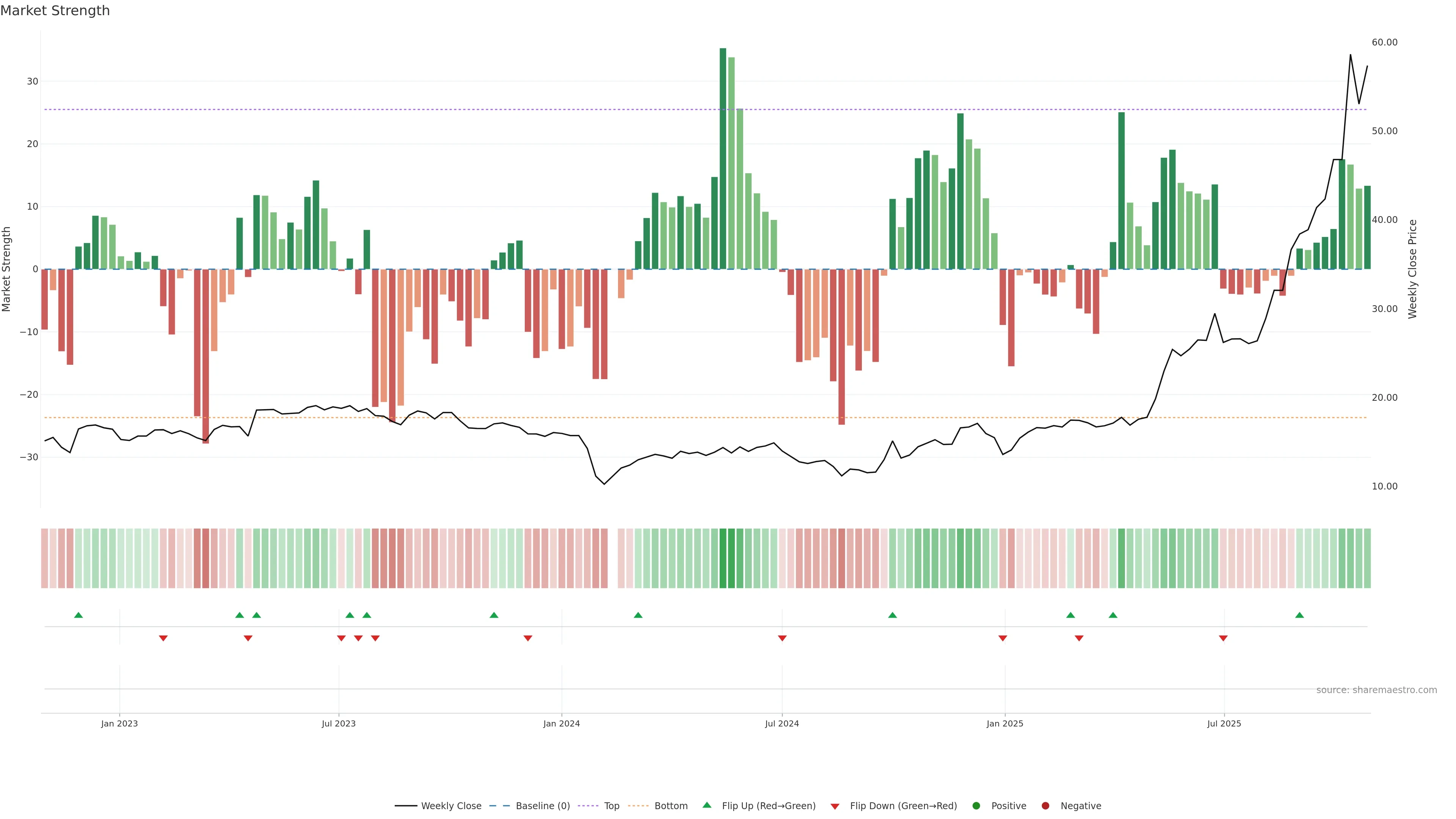The height and width of the screenshot is (819, 1456).
Task: Click the Weekly Close Price axis title
Action: [x=1412, y=269]
